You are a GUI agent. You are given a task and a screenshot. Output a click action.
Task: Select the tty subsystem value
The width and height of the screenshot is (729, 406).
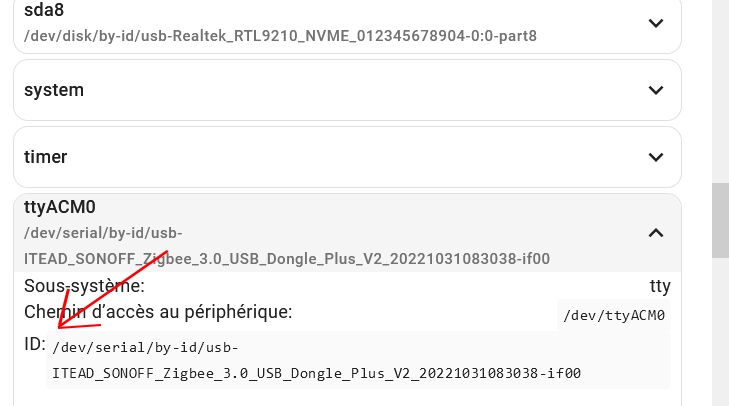point(660,286)
